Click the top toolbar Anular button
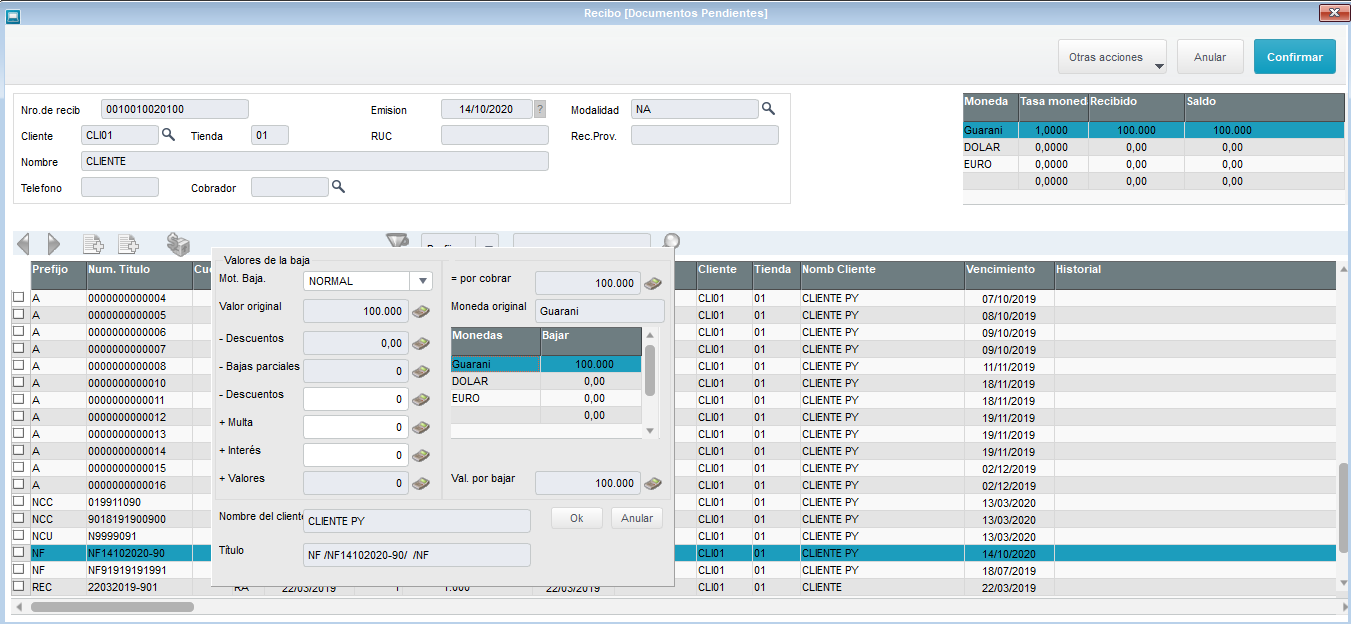Viewport: 1351px width, 624px height. [1210, 57]
